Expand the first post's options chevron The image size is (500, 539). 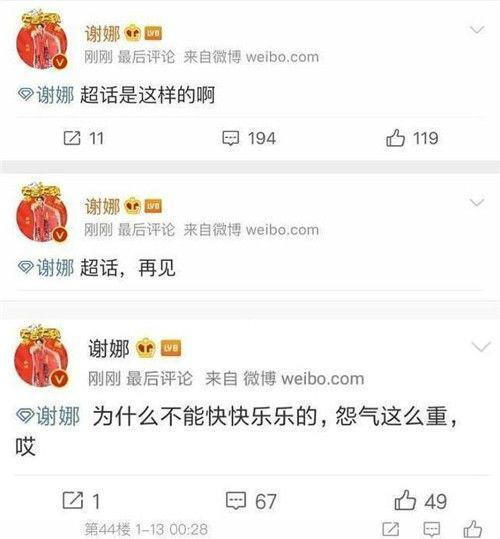[x=477, y=30]
